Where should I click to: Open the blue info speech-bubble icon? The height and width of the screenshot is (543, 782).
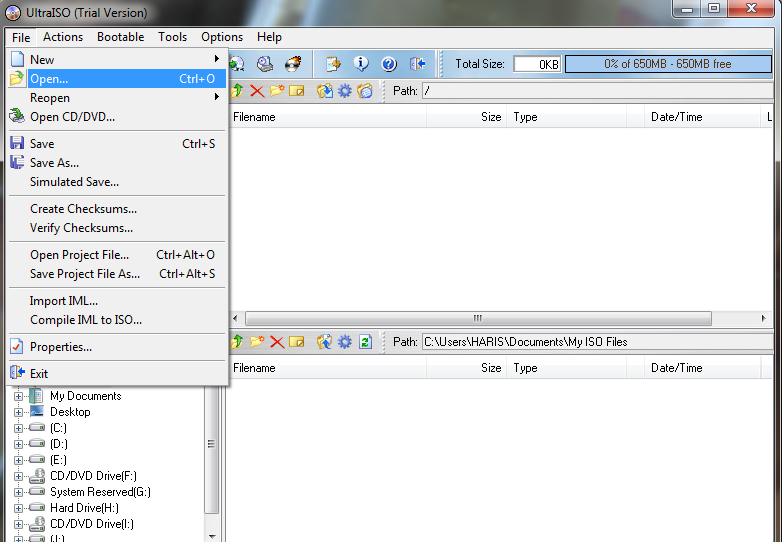point(361,64)
